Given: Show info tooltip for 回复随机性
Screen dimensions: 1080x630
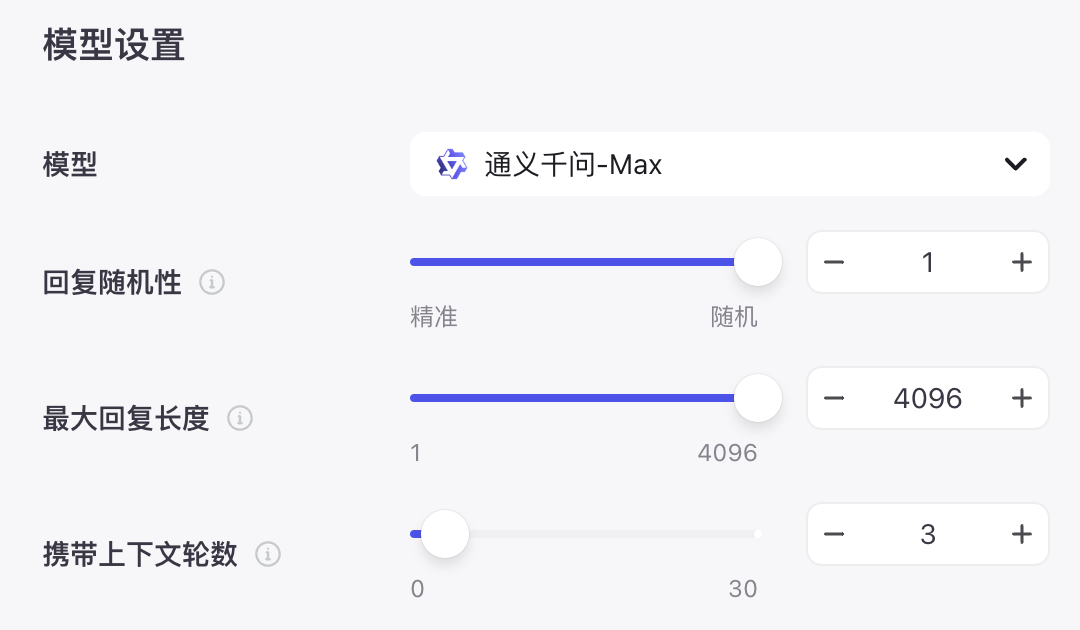Looking at the screenshot, I should point(212,282).
